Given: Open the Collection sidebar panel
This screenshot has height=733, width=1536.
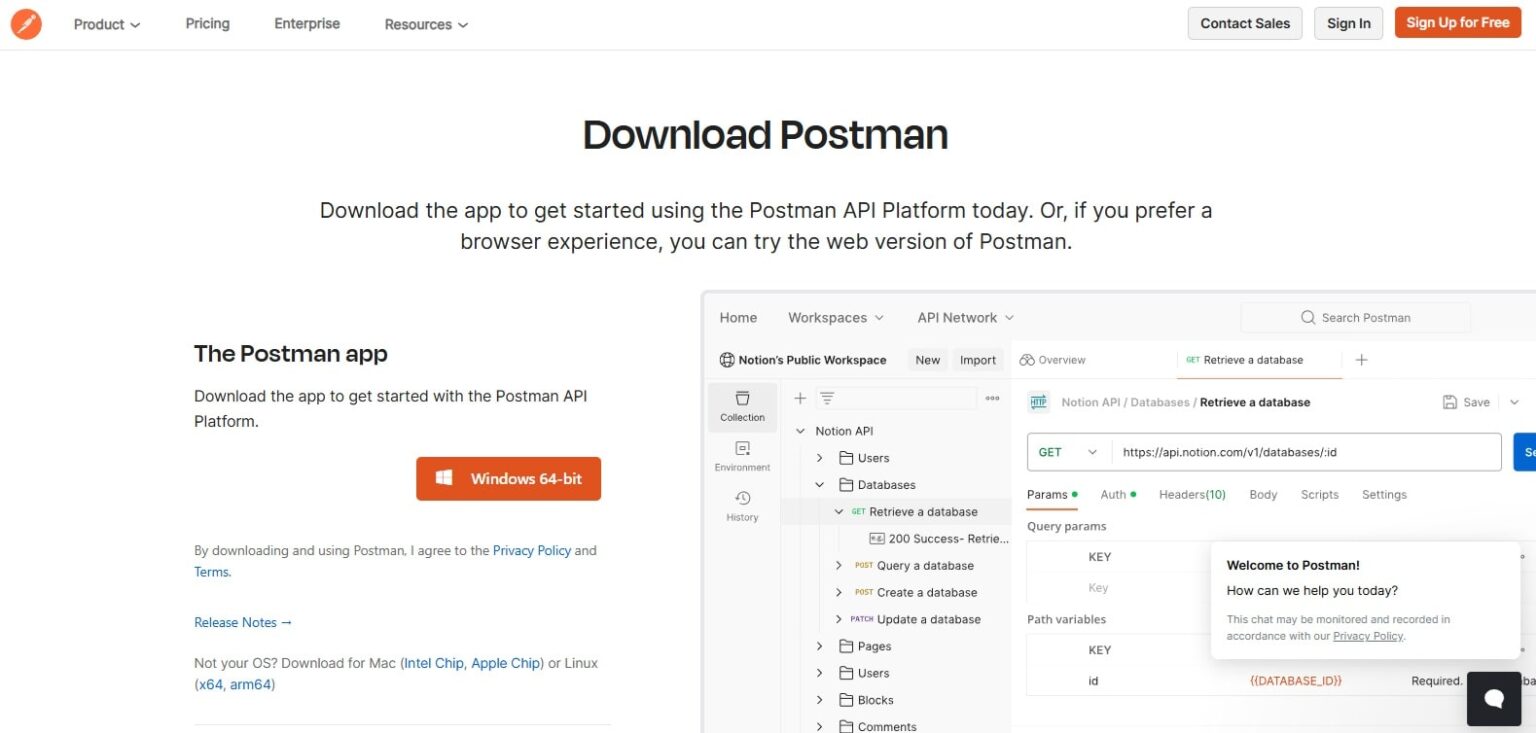Looking at the screenshot, I should (741, 406).
